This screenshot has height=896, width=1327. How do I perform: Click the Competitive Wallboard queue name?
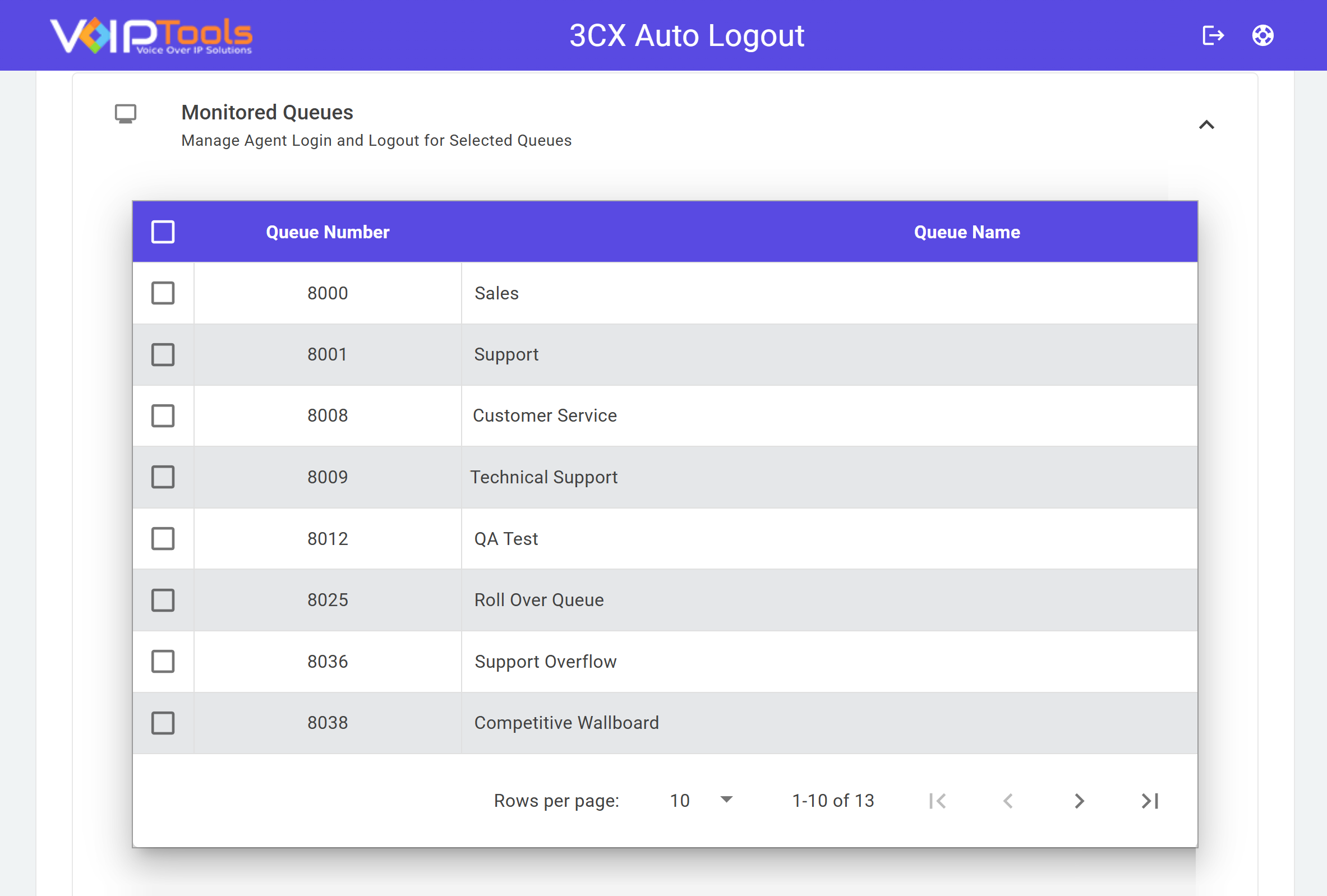[x=566, y=723]
